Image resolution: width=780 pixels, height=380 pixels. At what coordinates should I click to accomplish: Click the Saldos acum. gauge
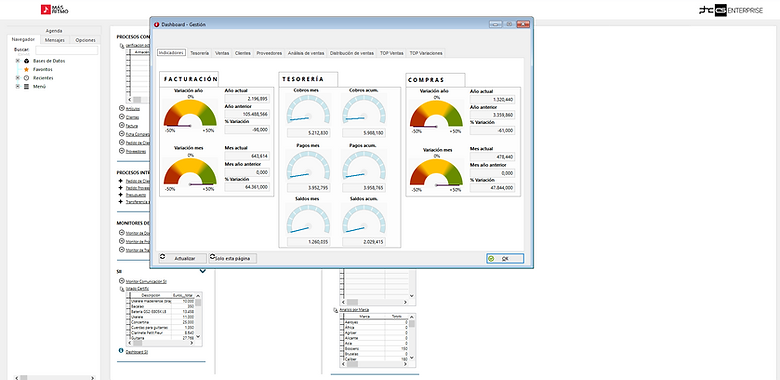(x=364, y=219)
